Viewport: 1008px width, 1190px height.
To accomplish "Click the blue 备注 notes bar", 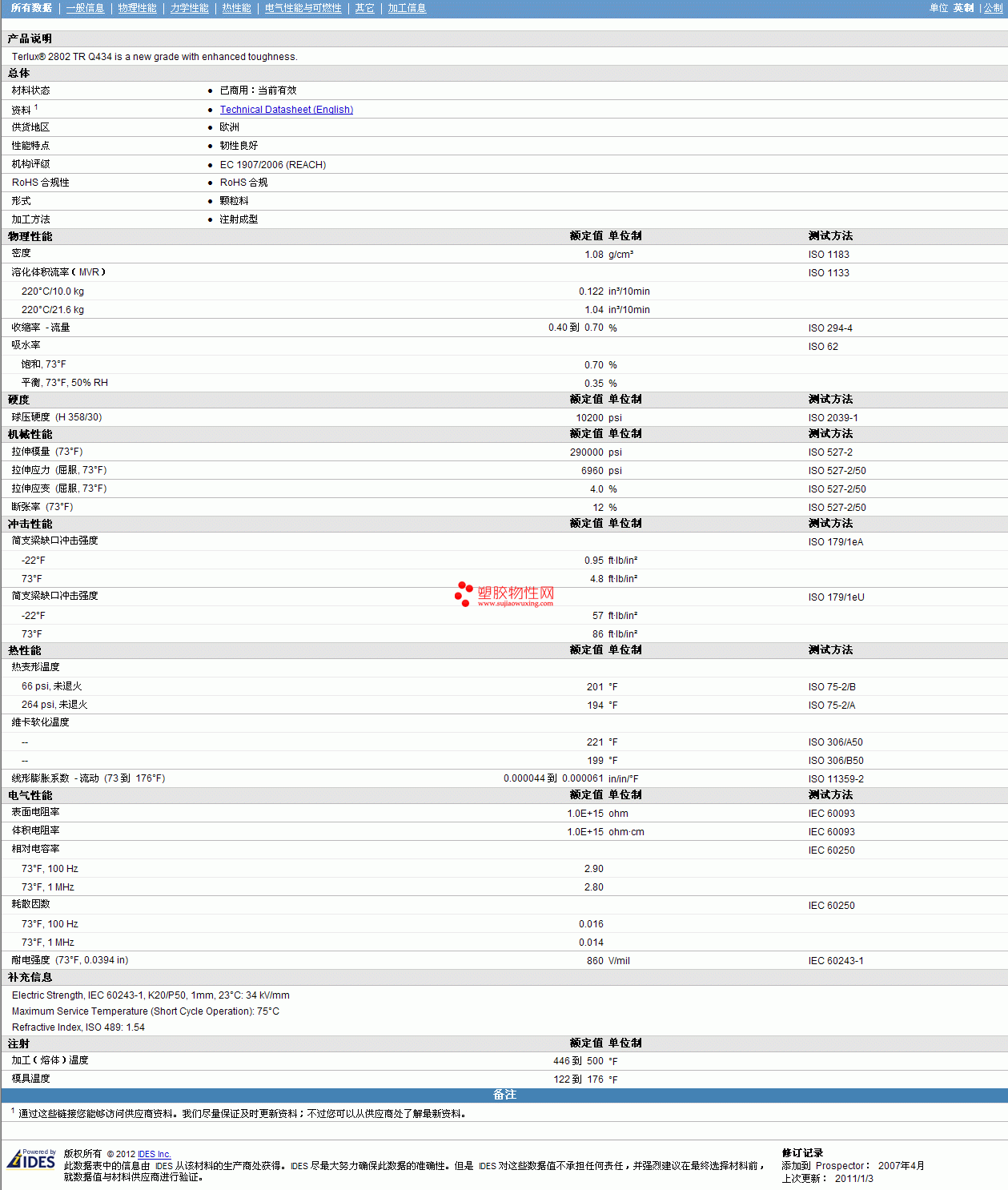I will [504, 1095].
